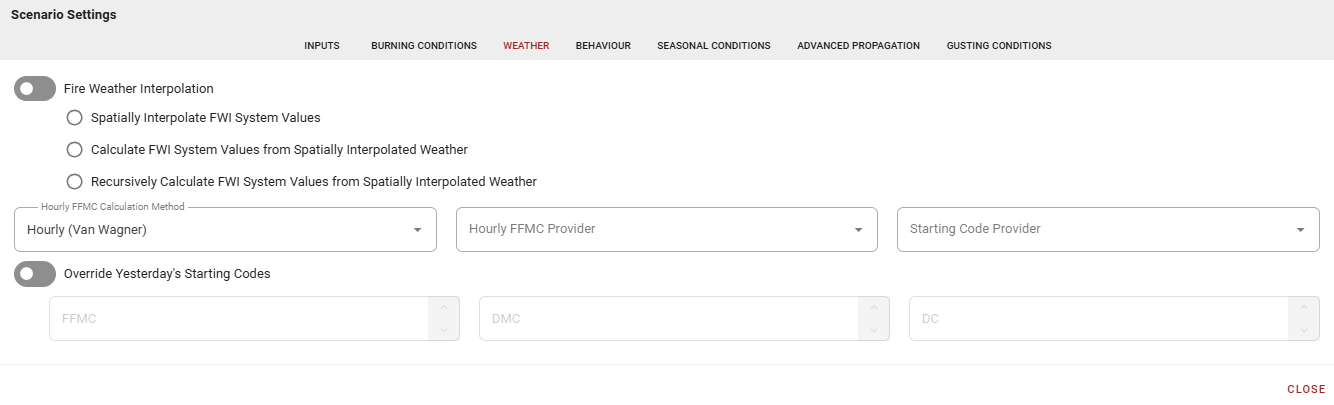
Task: Select the Weather tab
Action: pyautogui.click(x=526, y=46)
